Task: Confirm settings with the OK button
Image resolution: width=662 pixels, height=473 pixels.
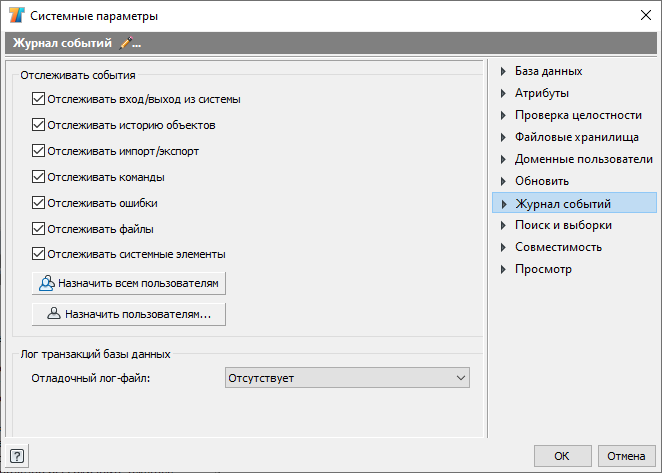Action: click(562, 456)
